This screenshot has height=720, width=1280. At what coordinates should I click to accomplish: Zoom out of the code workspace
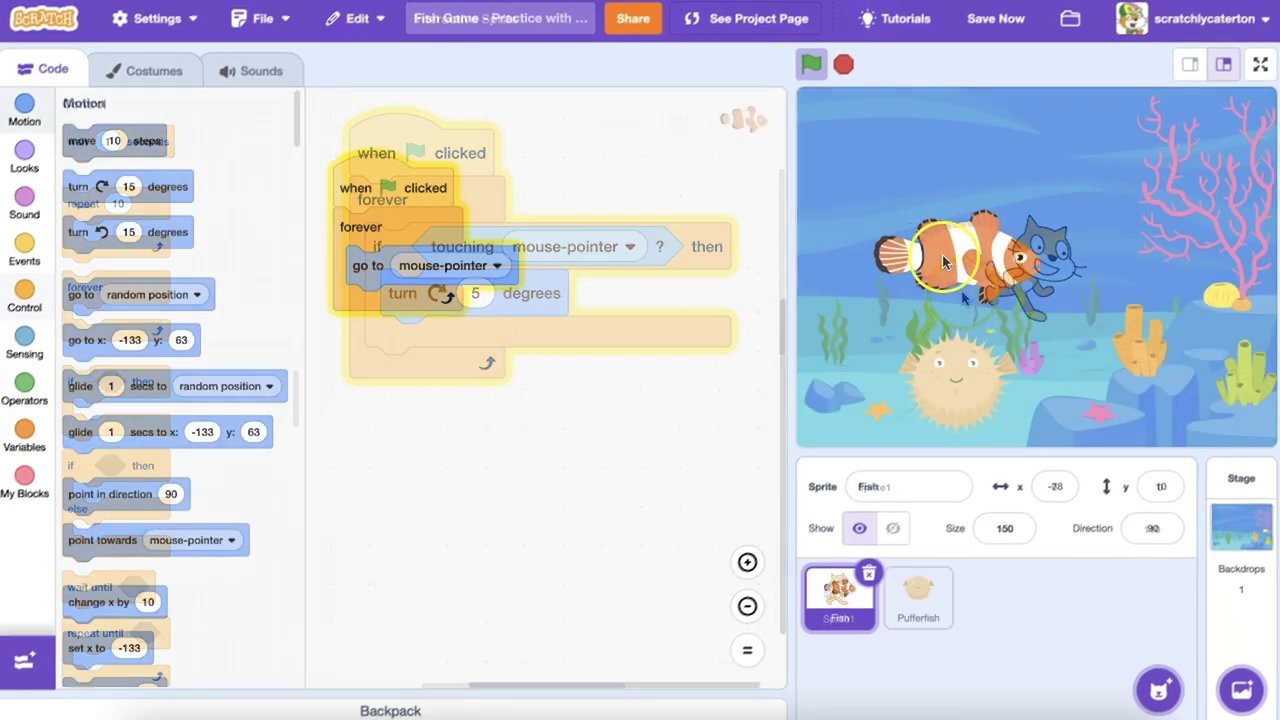click(x=747, y=606)
